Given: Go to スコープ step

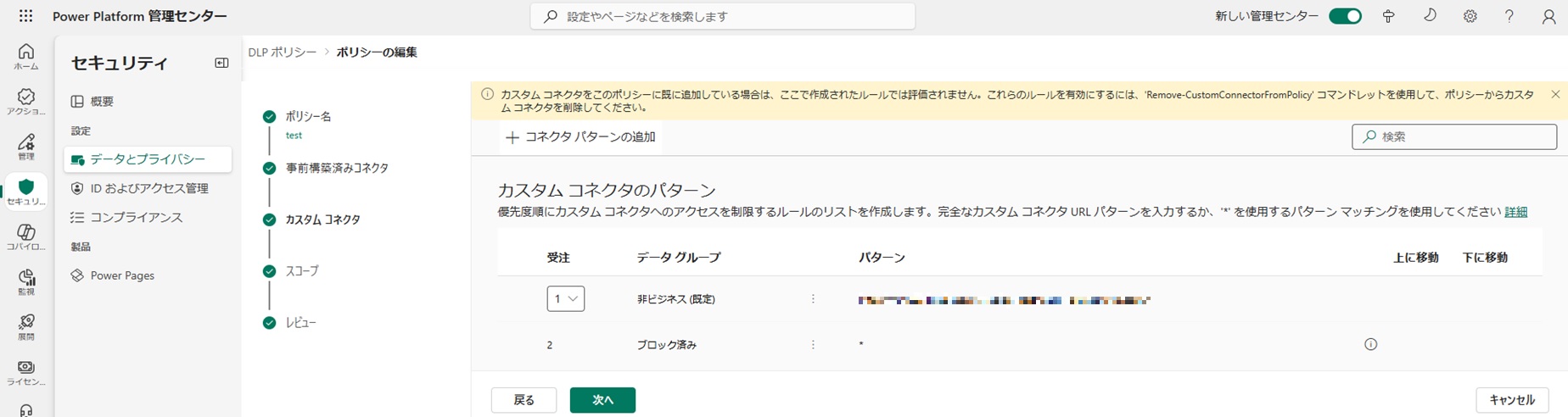Looking at the screenshot, I should point(302,271).
